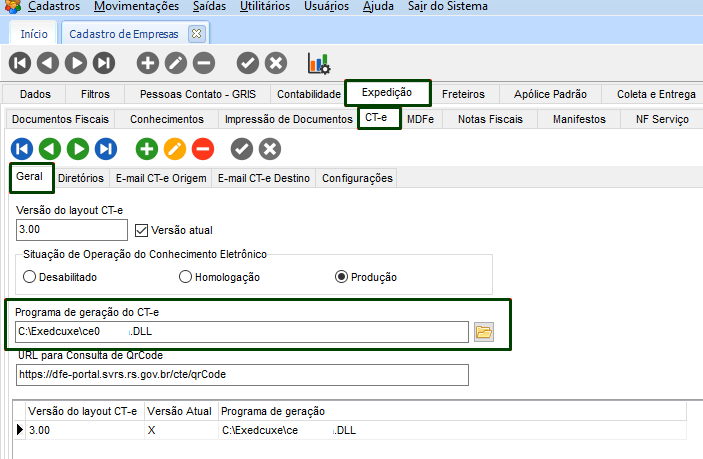Viewport: 703px width, 459px height.
Task: Open the Filtros tab
Action: point(95,94)
